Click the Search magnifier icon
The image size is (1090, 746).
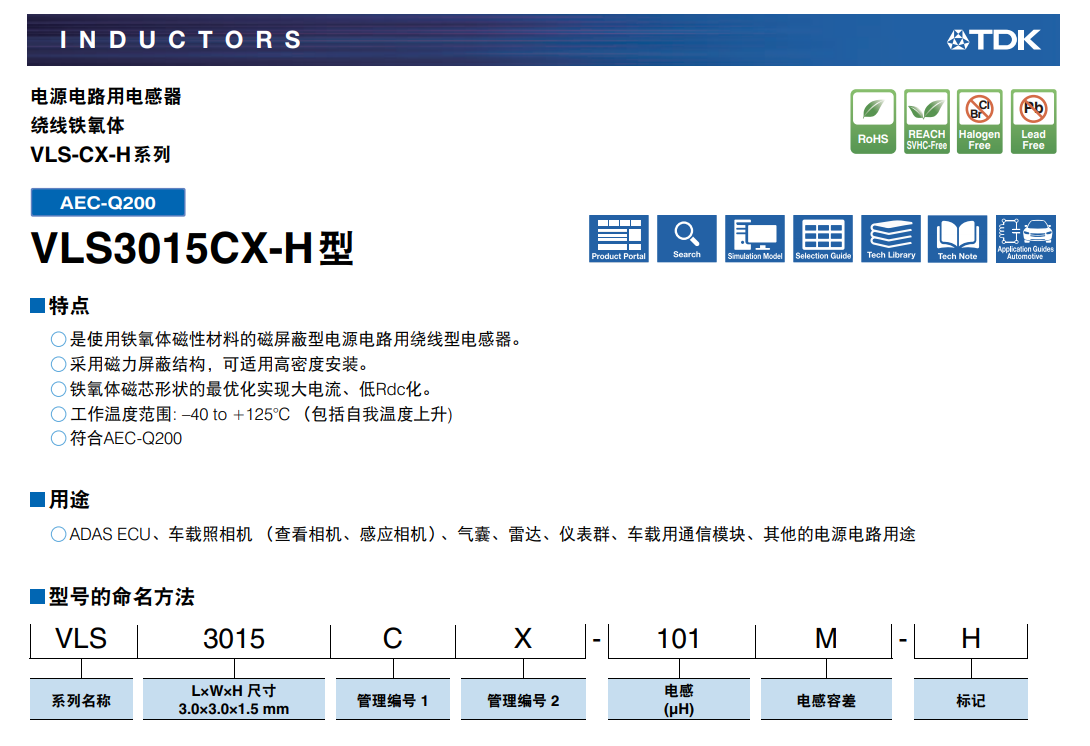pos(687,239)
